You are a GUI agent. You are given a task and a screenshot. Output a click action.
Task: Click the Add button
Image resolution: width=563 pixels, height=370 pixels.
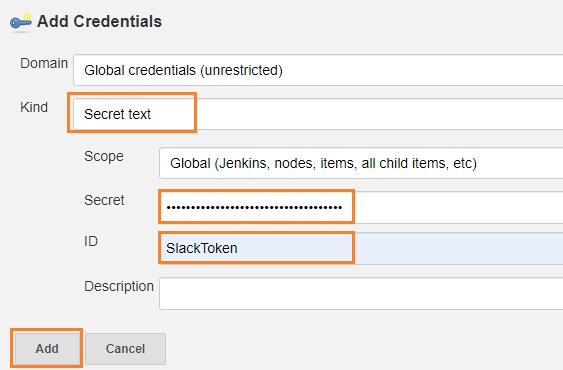[x=47, y=348]
